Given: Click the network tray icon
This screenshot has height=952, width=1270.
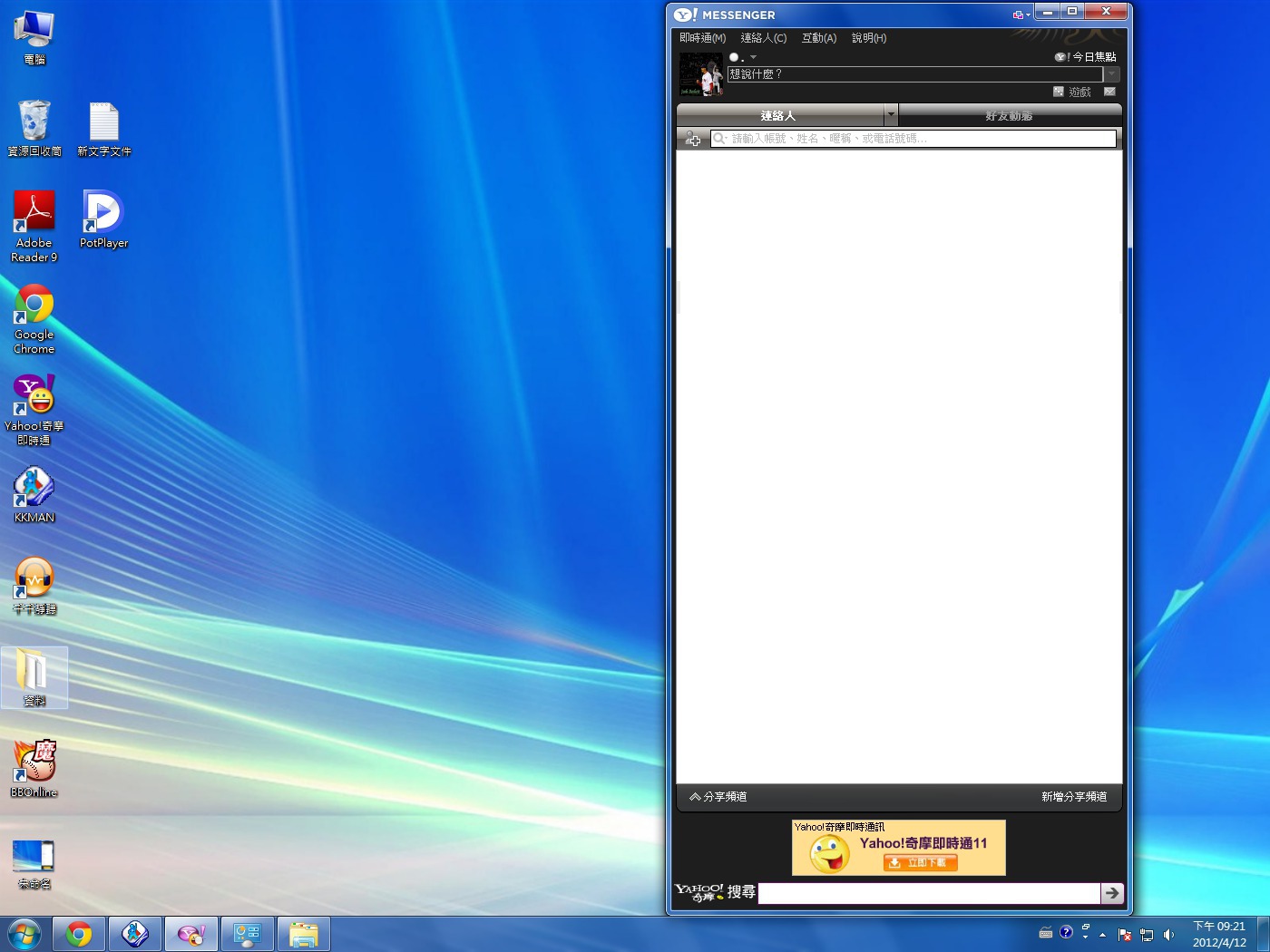Looking at the screenshot, I should (1147, 935).
